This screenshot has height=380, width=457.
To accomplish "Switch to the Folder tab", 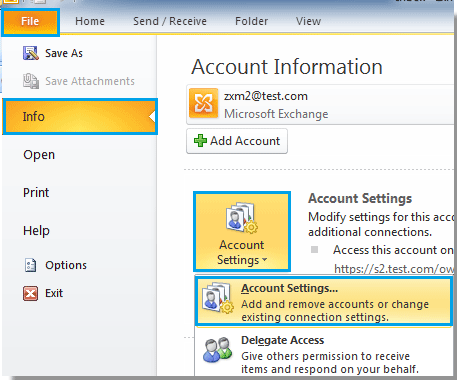I will pyautogui.click(x=251, y=21).
